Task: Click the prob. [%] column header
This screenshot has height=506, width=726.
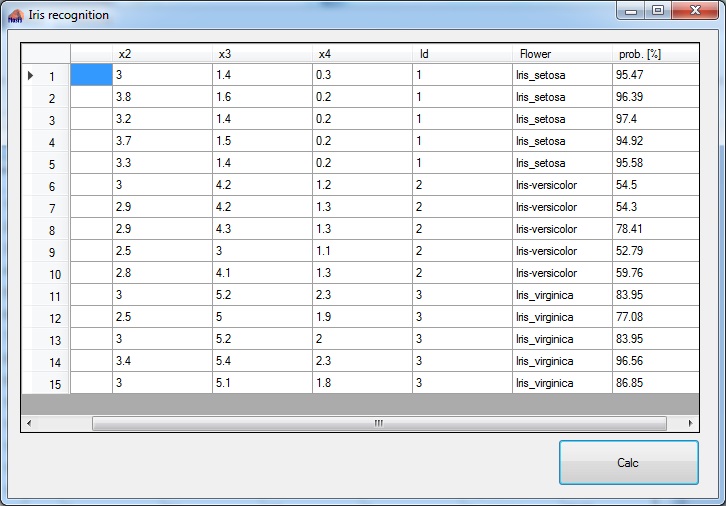Action: coord(654,53)
